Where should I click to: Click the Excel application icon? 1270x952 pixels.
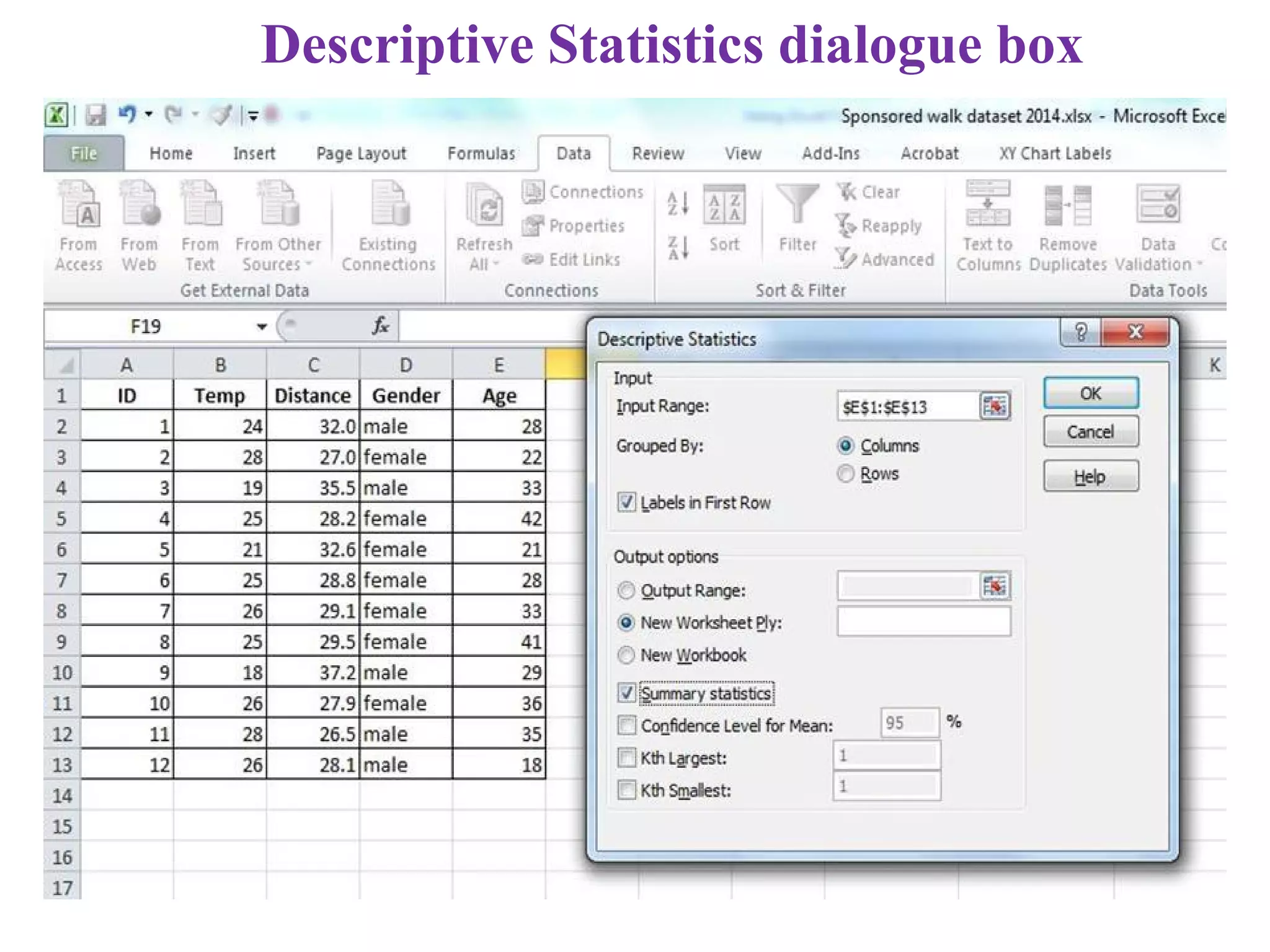57,115
